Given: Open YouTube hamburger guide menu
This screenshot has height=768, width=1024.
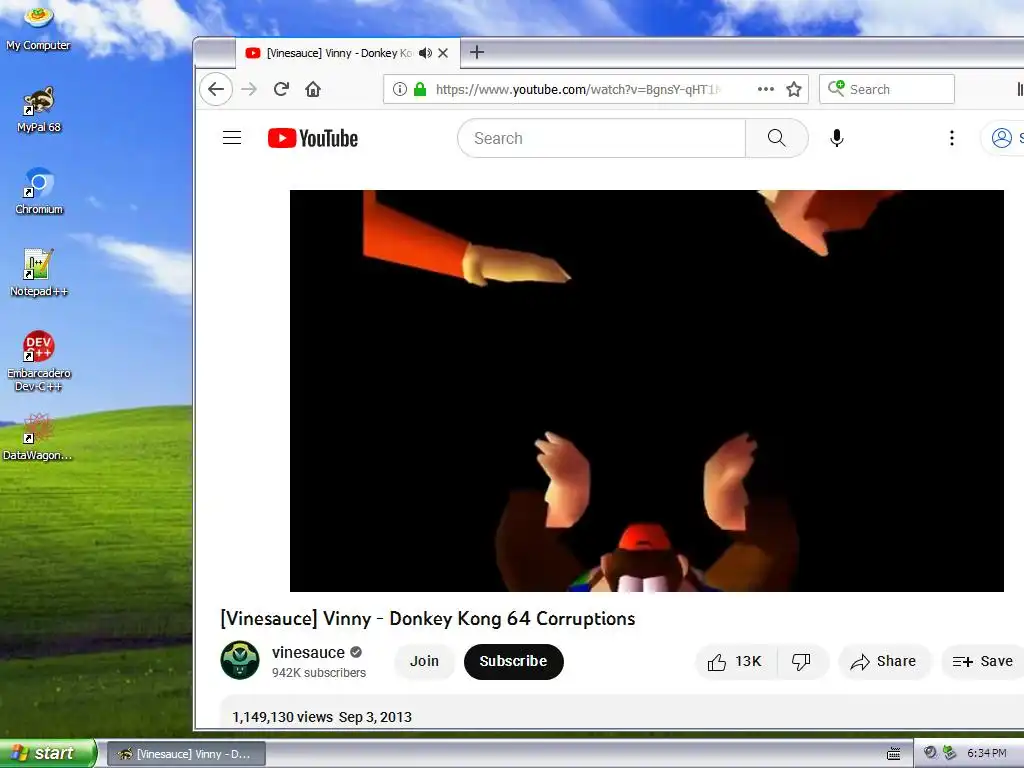Looking at the screenshot, I should (x=232, y=138).
